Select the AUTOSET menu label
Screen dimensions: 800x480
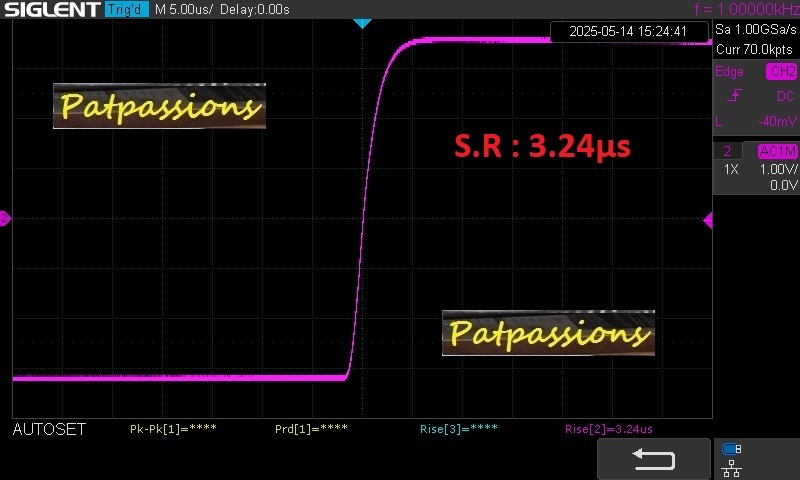(49, 430)
